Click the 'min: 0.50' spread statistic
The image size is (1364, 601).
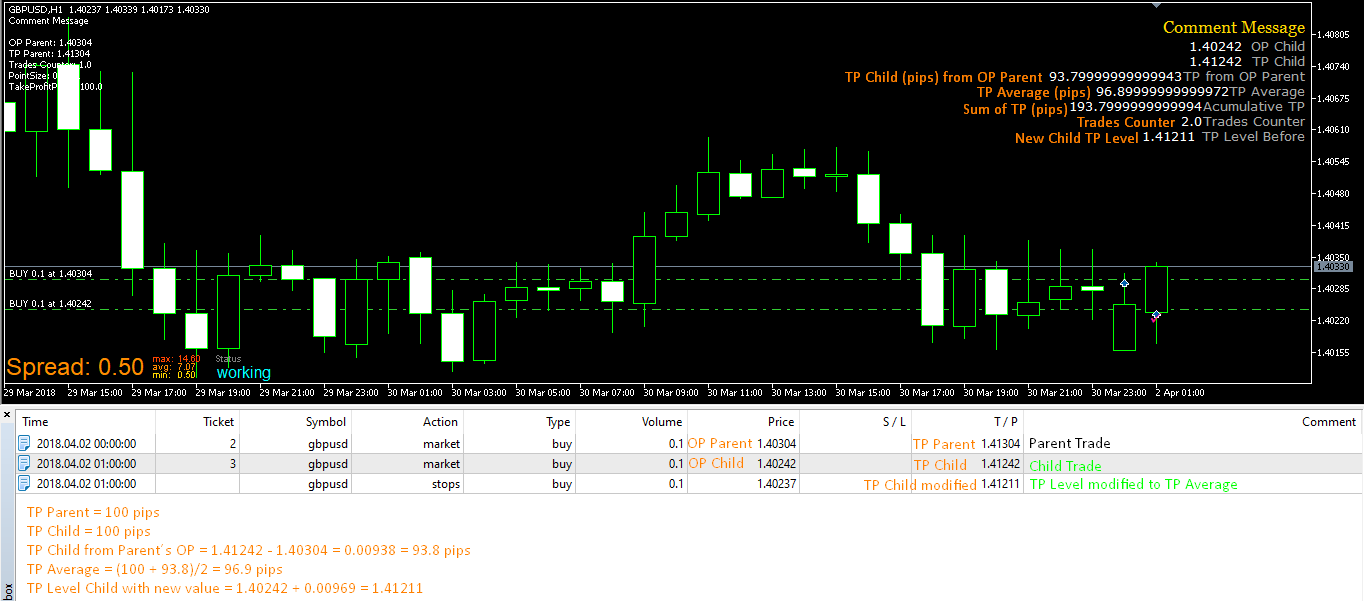click(174, 375)
